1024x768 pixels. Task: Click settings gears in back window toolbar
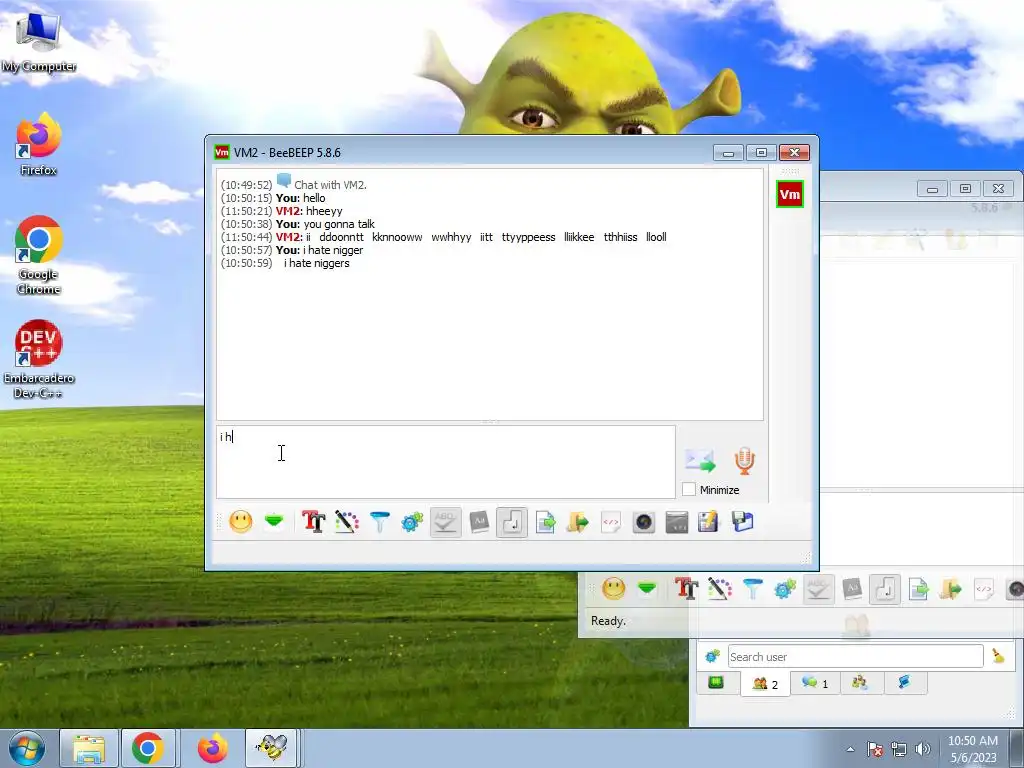tap(785, 588)
